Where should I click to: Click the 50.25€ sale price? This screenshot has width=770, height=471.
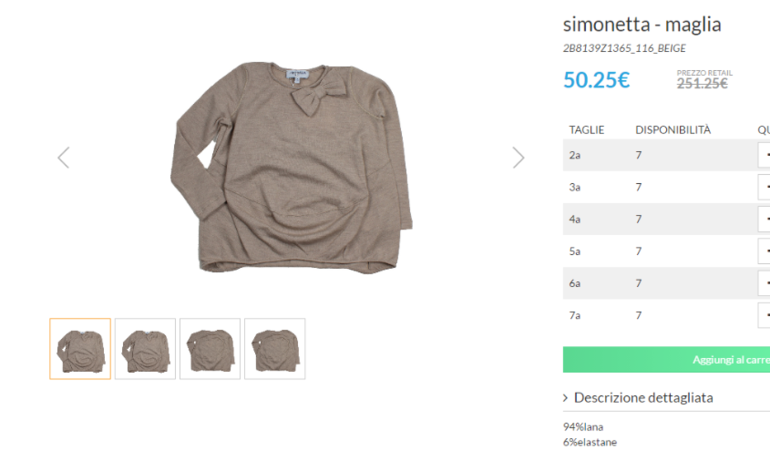coord(596,80)
